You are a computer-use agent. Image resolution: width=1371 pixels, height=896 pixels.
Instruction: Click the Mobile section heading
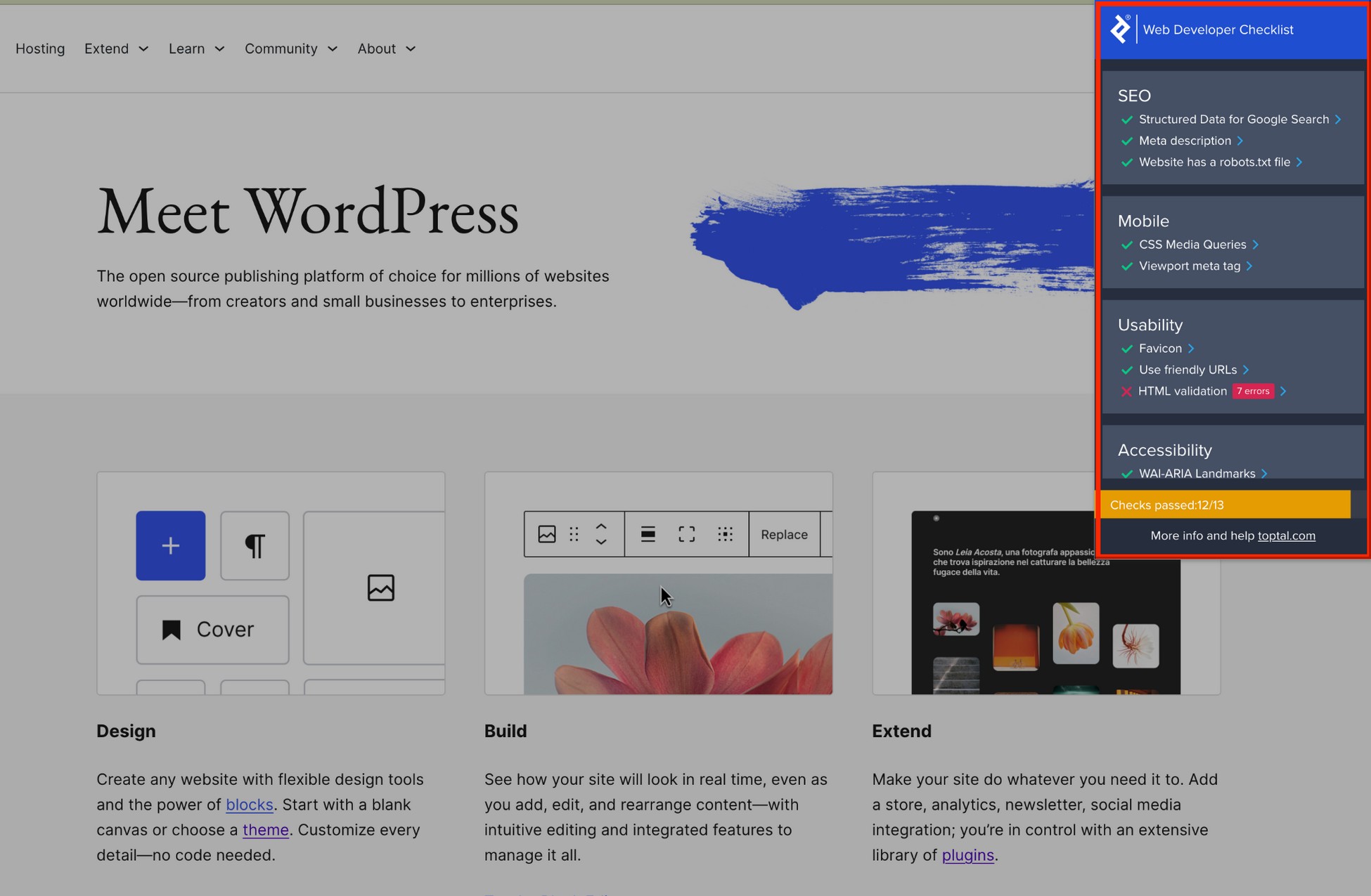coord(1143,221)
